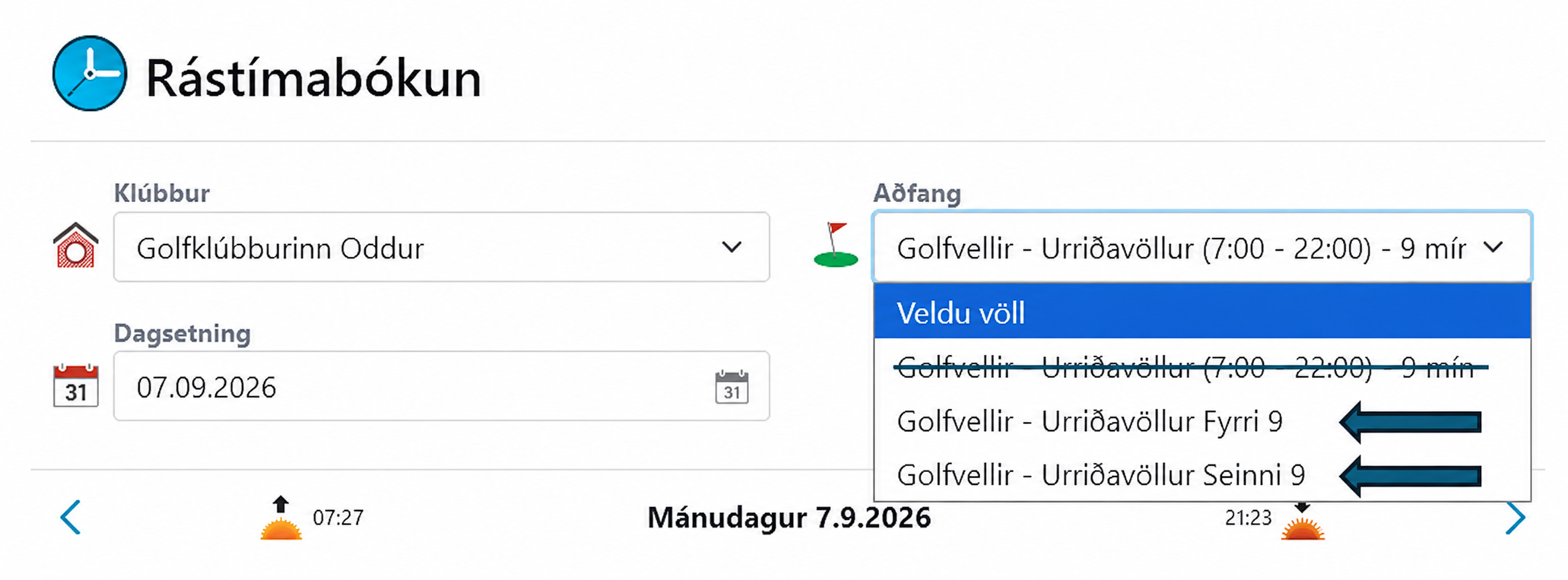1568x580 pixels.
Task: Go to next day with right arrow
Action: point(1516,518)
